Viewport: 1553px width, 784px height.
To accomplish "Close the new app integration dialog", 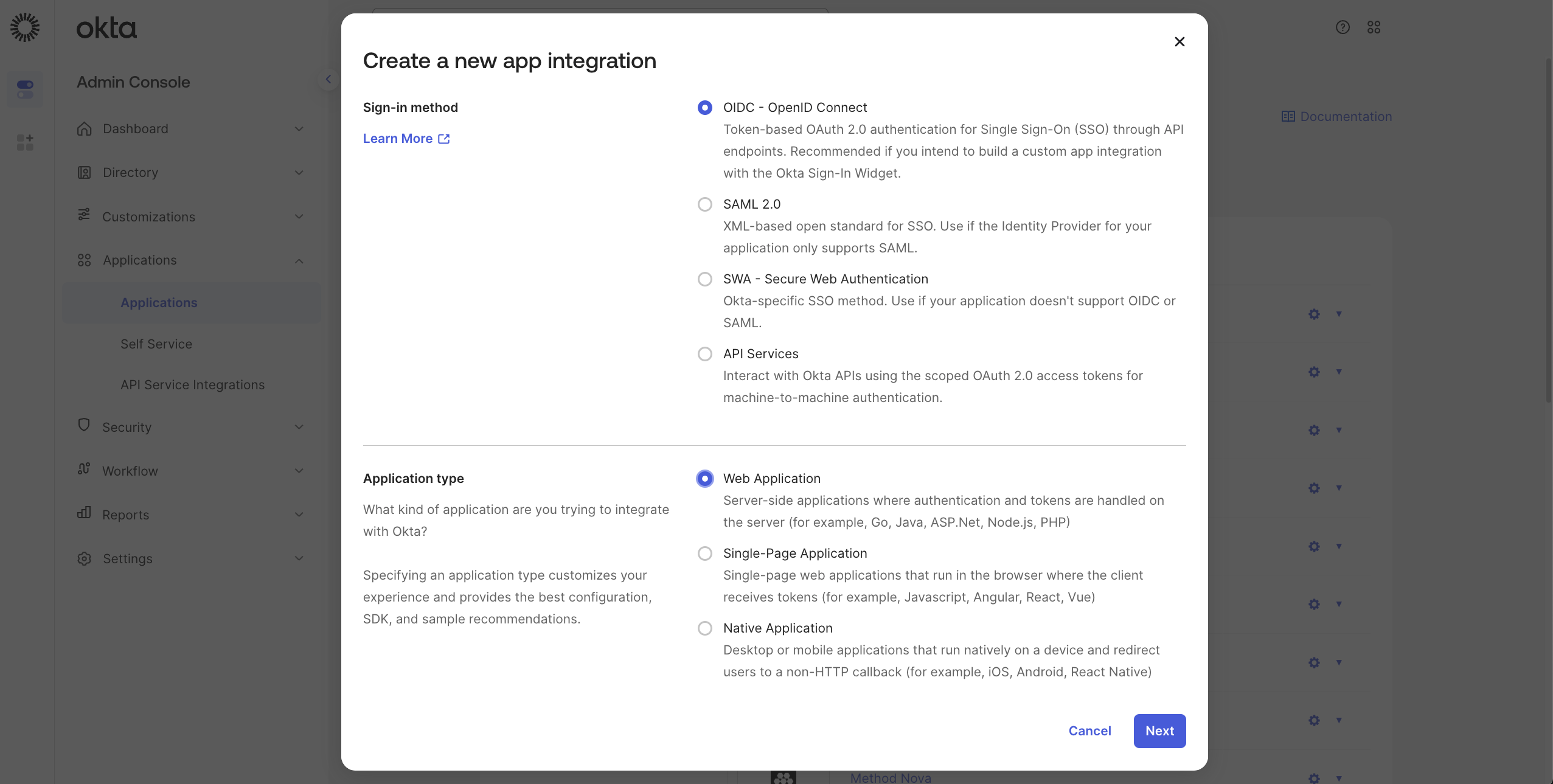I will pyautogui.click(x=1179, y=42).
